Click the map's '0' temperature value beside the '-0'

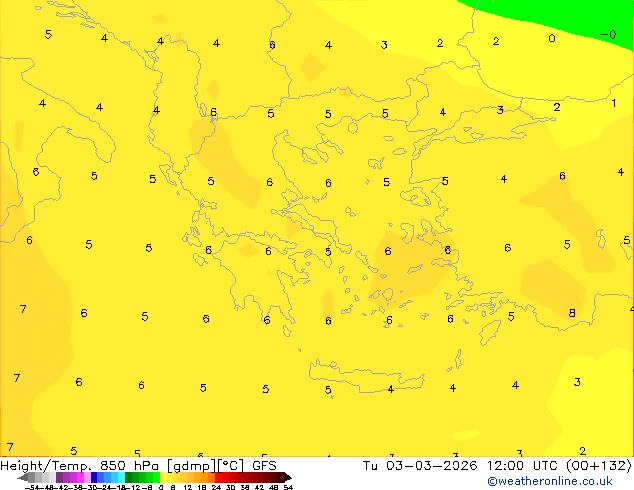click(552, 38)
